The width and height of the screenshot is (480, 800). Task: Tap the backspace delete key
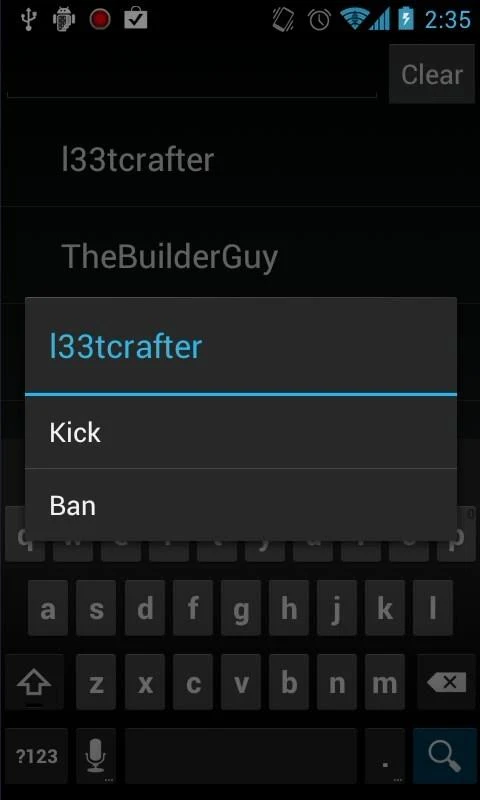[446, 682]
